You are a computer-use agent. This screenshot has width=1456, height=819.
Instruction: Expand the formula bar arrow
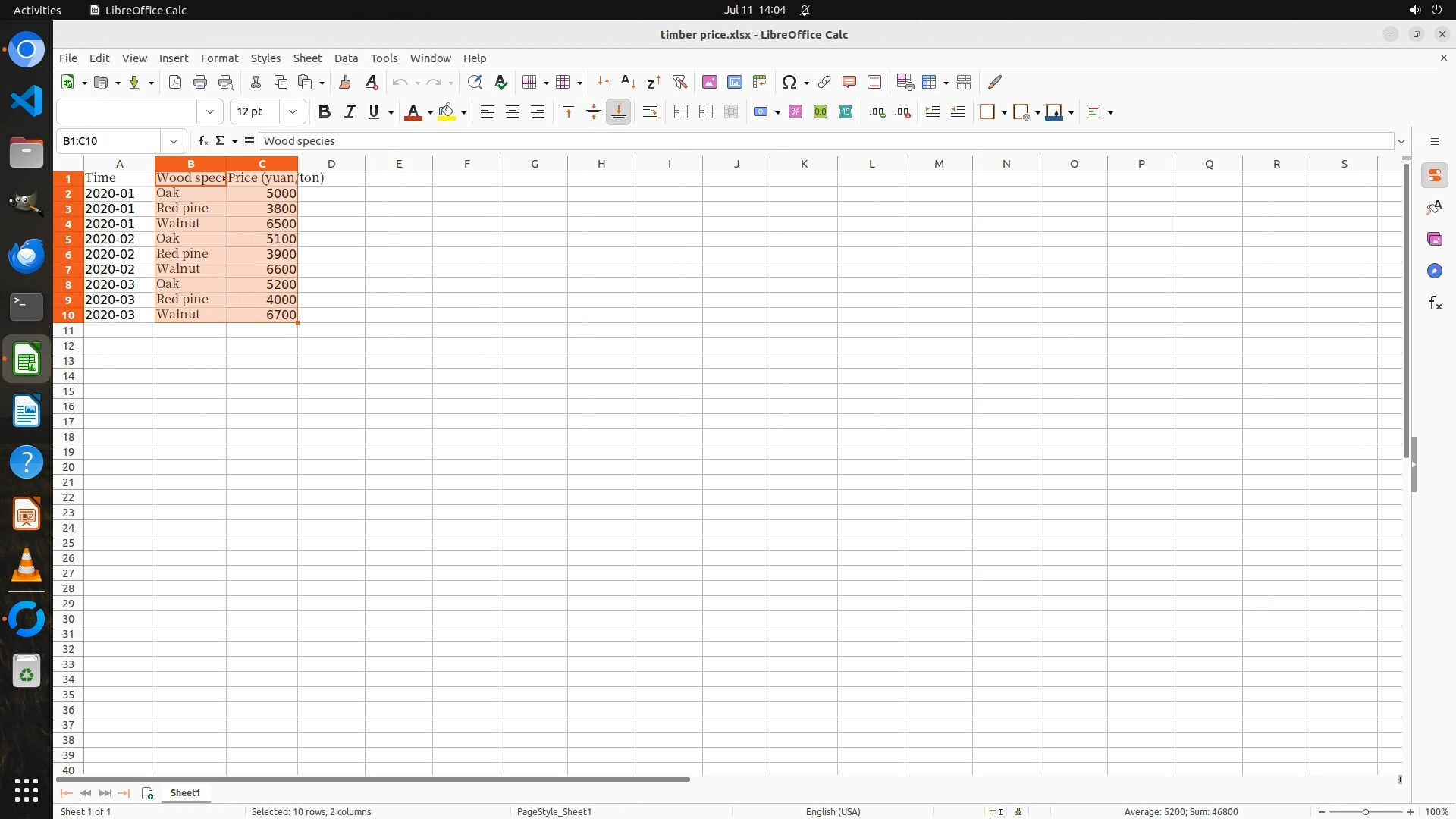(x=1401, y=141)
